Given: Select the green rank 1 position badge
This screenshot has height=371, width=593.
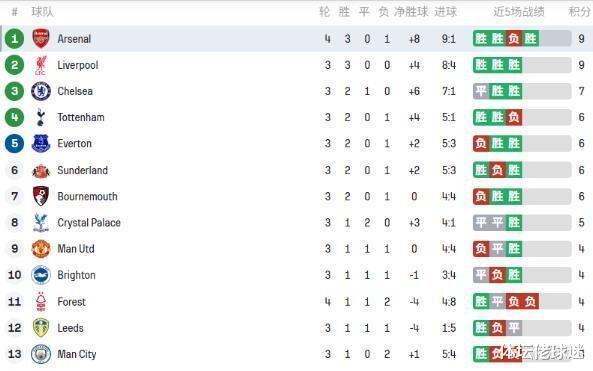Looking at the screenshot, I should tap(14, 39).
